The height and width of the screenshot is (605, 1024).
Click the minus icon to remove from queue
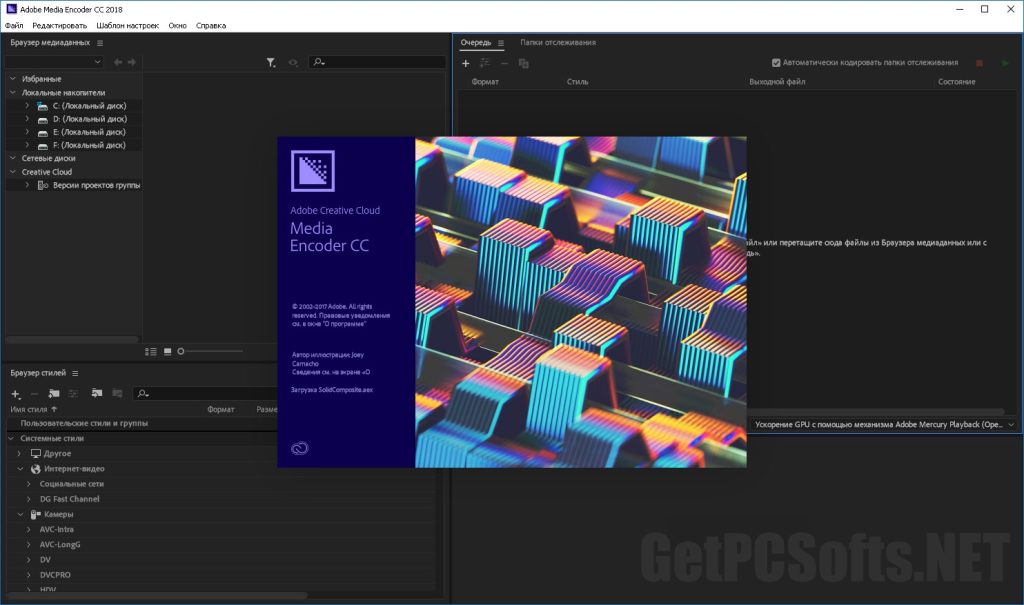pyautogui.click(x=504, y=63)
